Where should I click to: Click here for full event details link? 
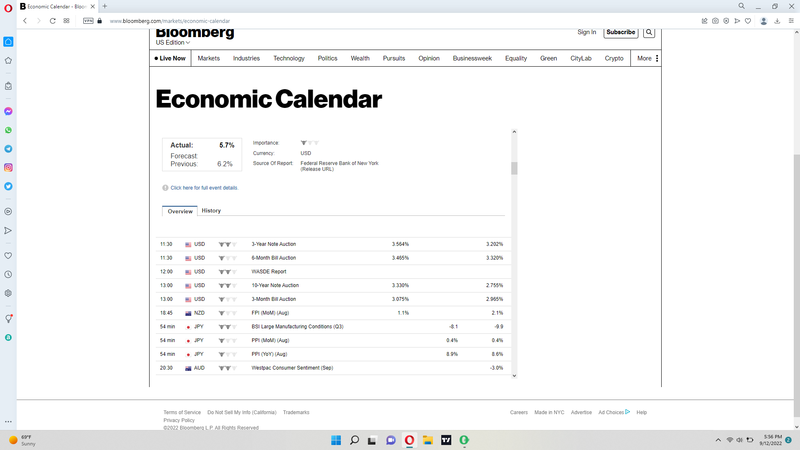(204, 188)
